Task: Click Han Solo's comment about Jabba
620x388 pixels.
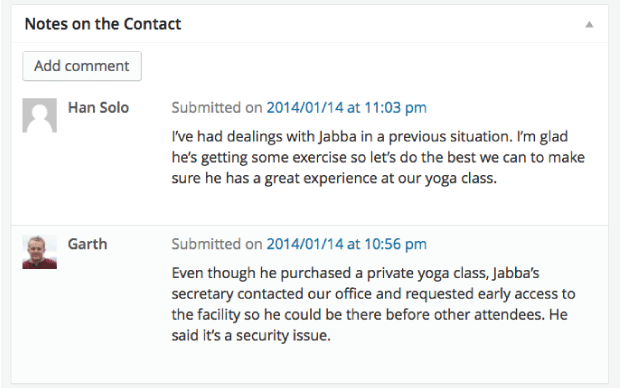Action: pos(378,157)
